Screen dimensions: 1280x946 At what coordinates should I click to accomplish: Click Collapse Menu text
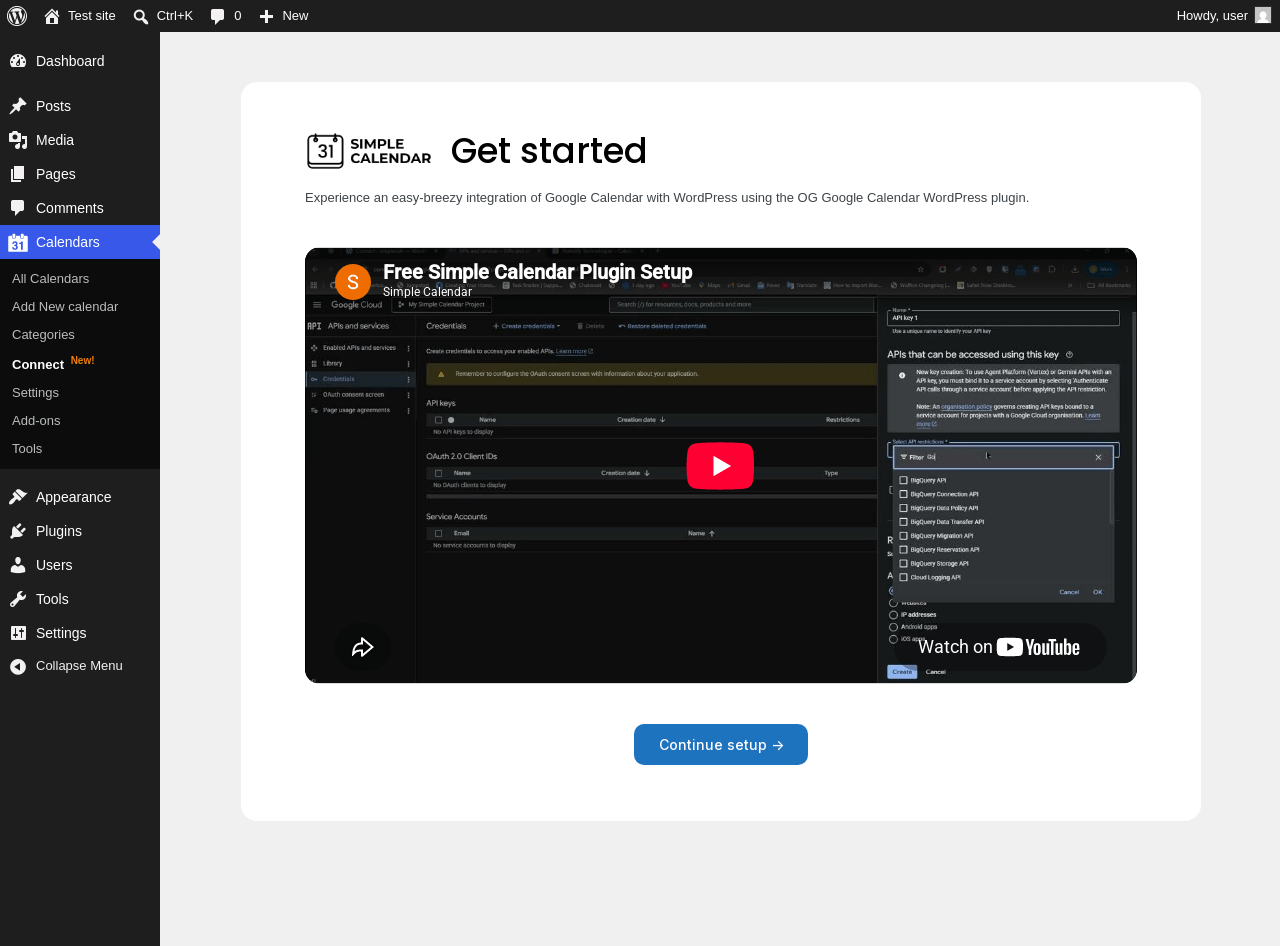tap(79, 666)
